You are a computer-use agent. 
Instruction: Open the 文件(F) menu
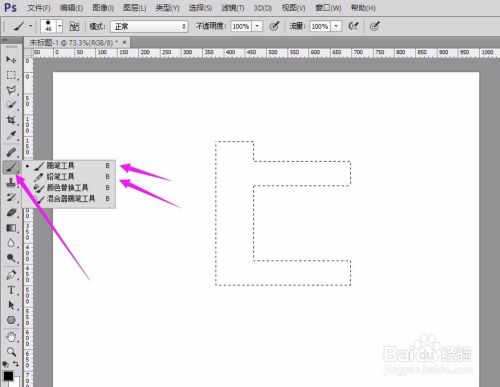pos(39,8)
